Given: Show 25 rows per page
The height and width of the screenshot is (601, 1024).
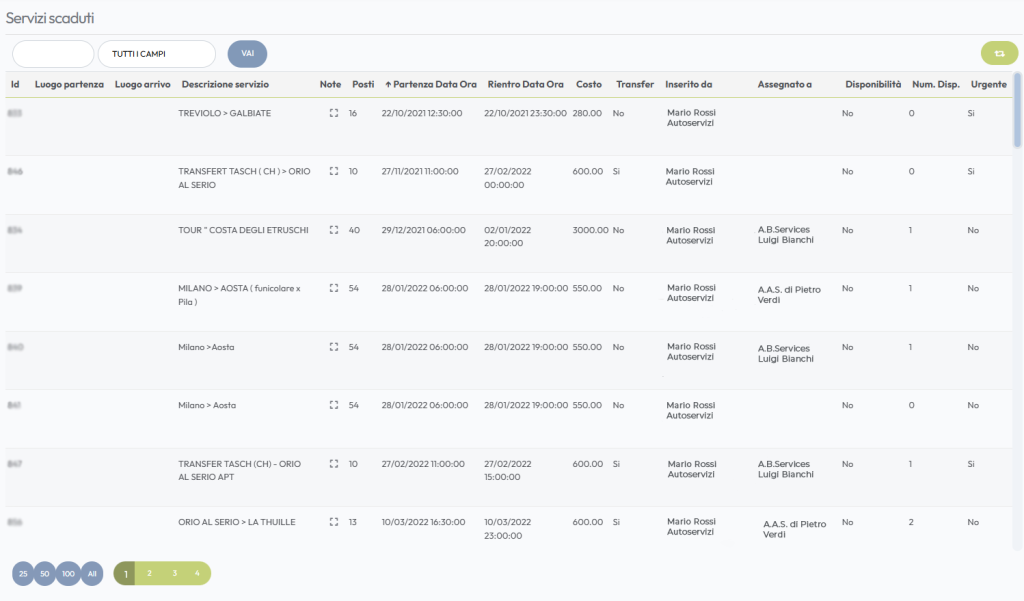Looking at the screenshot, I should pos(23,573).
